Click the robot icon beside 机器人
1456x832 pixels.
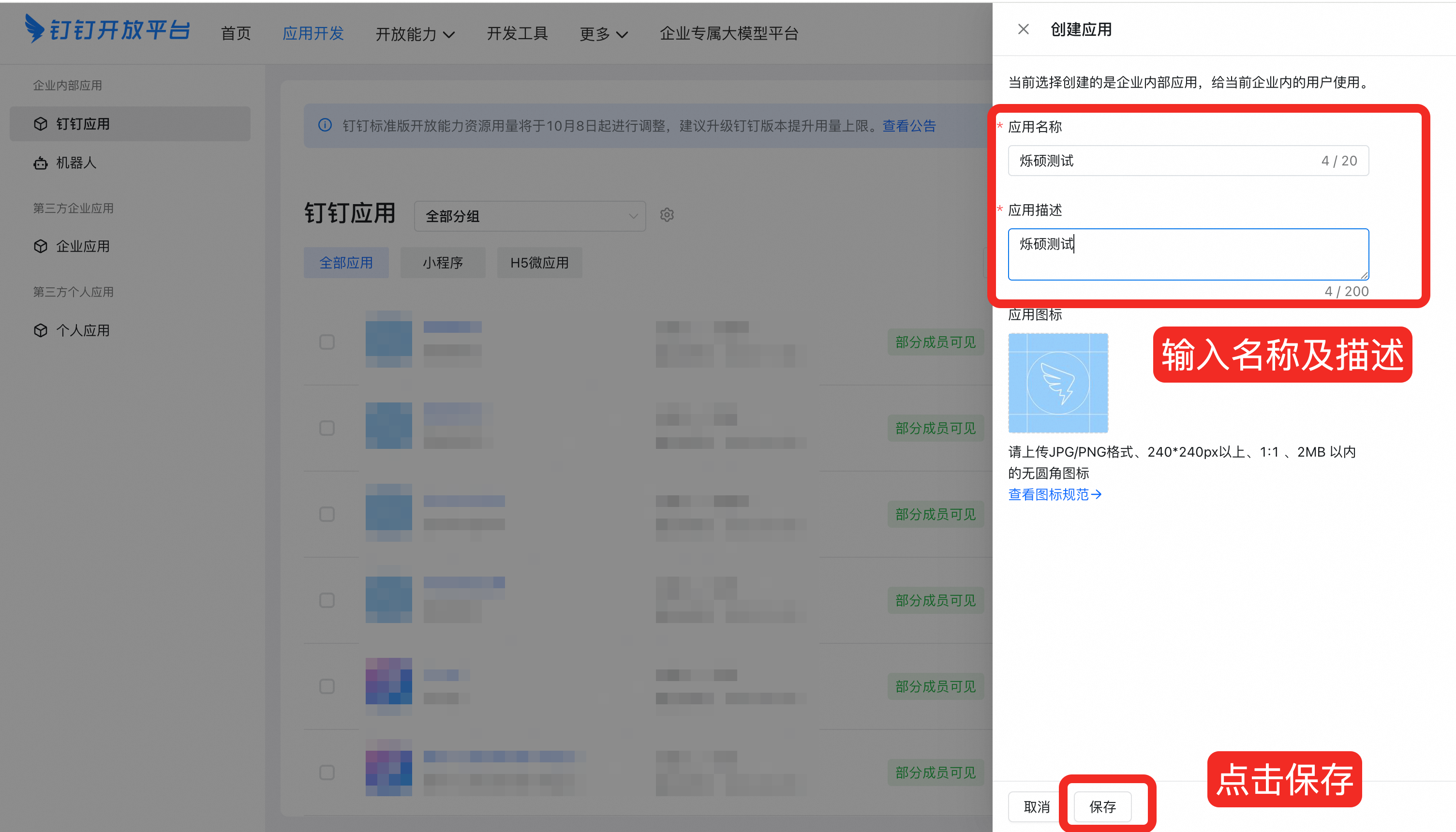[41, 163]
